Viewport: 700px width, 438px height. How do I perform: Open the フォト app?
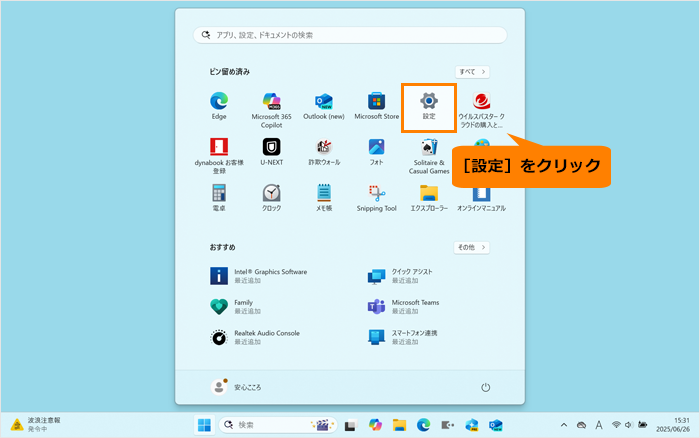376,152
